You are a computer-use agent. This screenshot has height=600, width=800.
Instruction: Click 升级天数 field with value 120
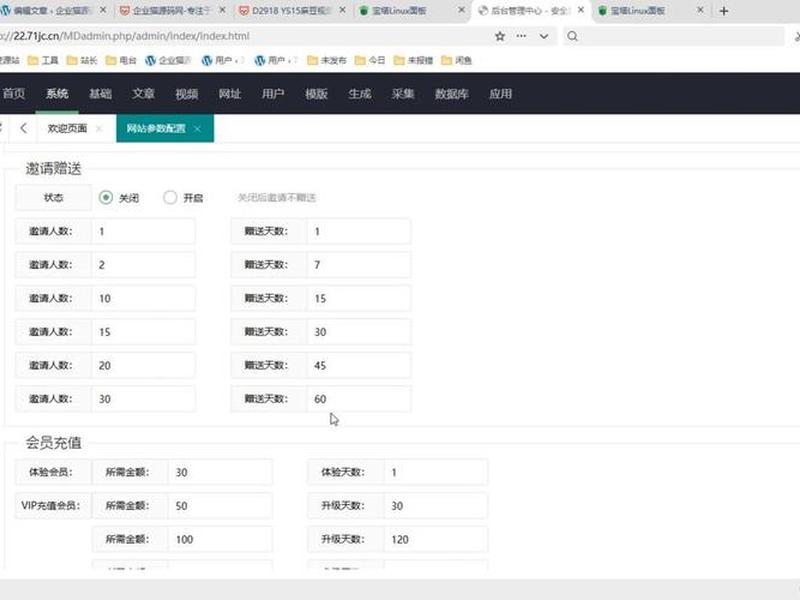click(x=436, y=539)
